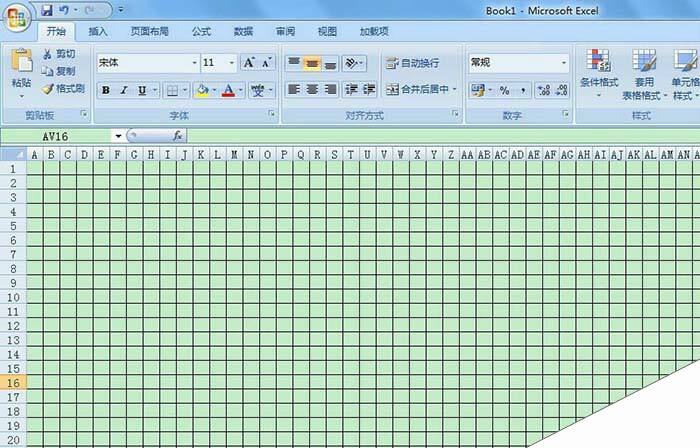Align text right
The image size is (700, 448).
(330, 90)
